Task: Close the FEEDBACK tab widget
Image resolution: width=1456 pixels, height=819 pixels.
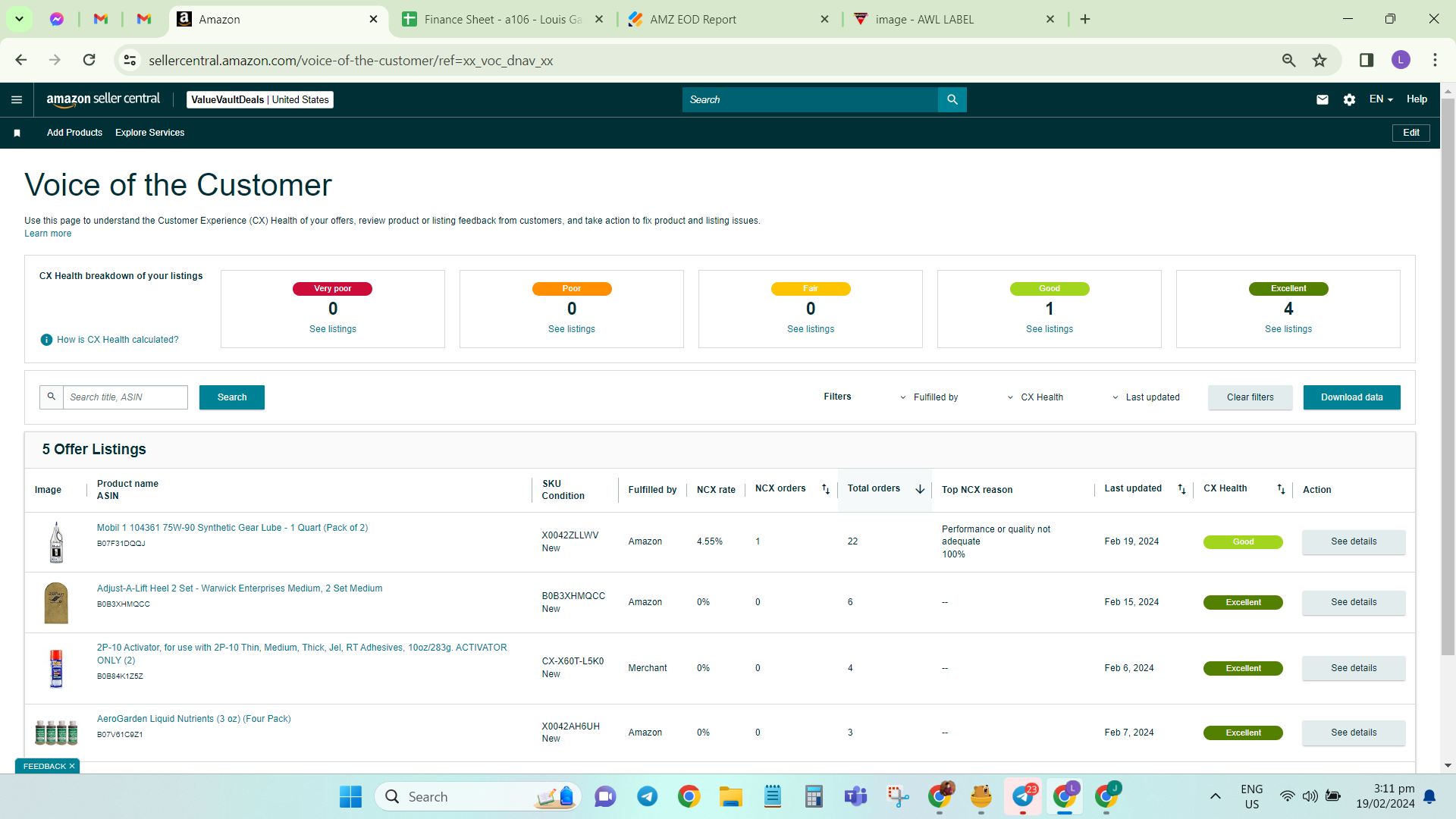Action: [x=72, y=766]
